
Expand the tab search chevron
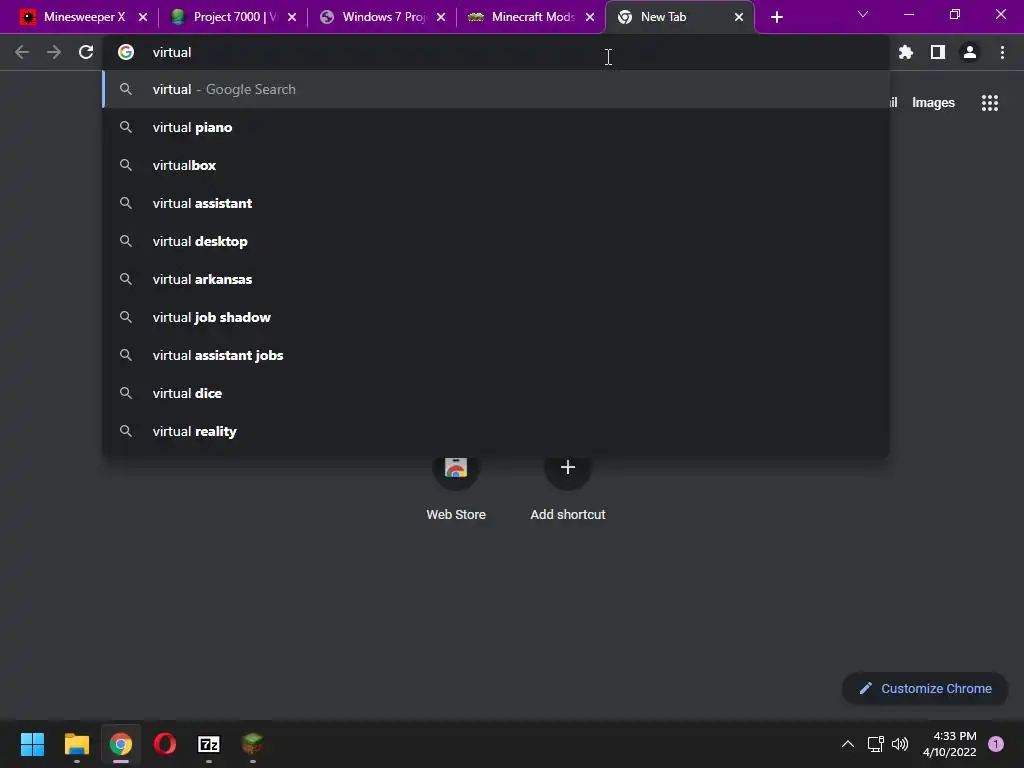863,14
